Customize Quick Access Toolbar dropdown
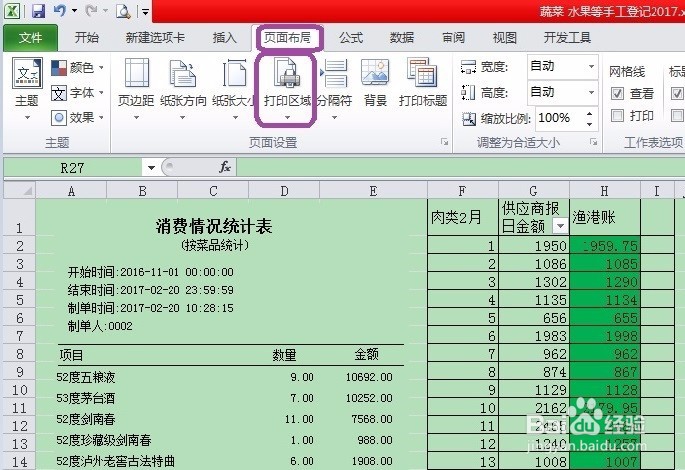The image size is (685, 470). pyautogui.click(x=145, y=11)
